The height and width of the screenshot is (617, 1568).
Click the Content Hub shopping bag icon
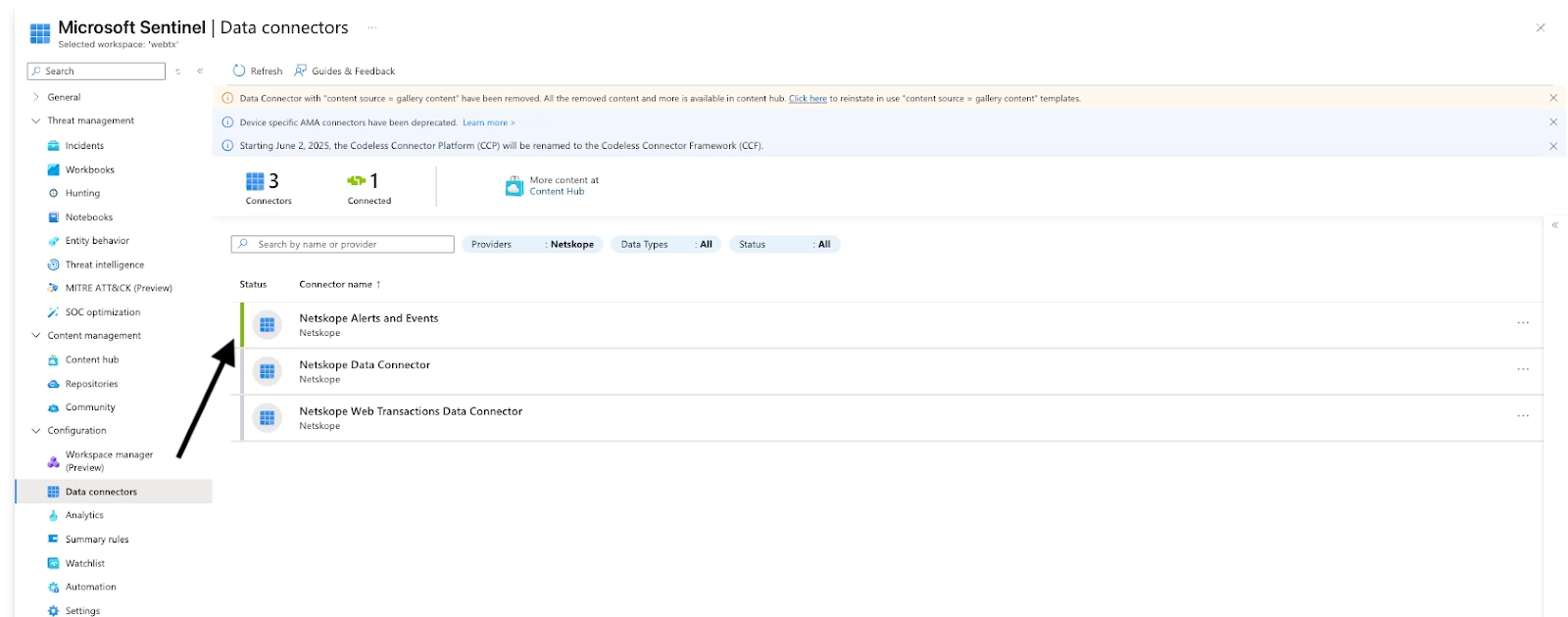514,186
